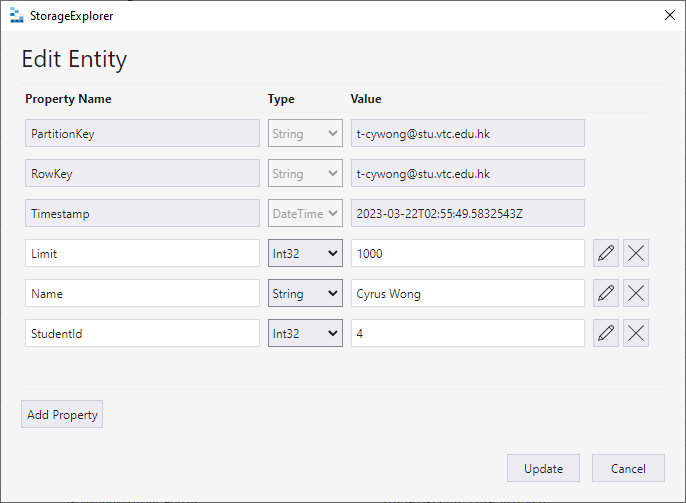Open the StudentId Int32 type dropdown
Screen dimensions: 686x503
point(305,333)
